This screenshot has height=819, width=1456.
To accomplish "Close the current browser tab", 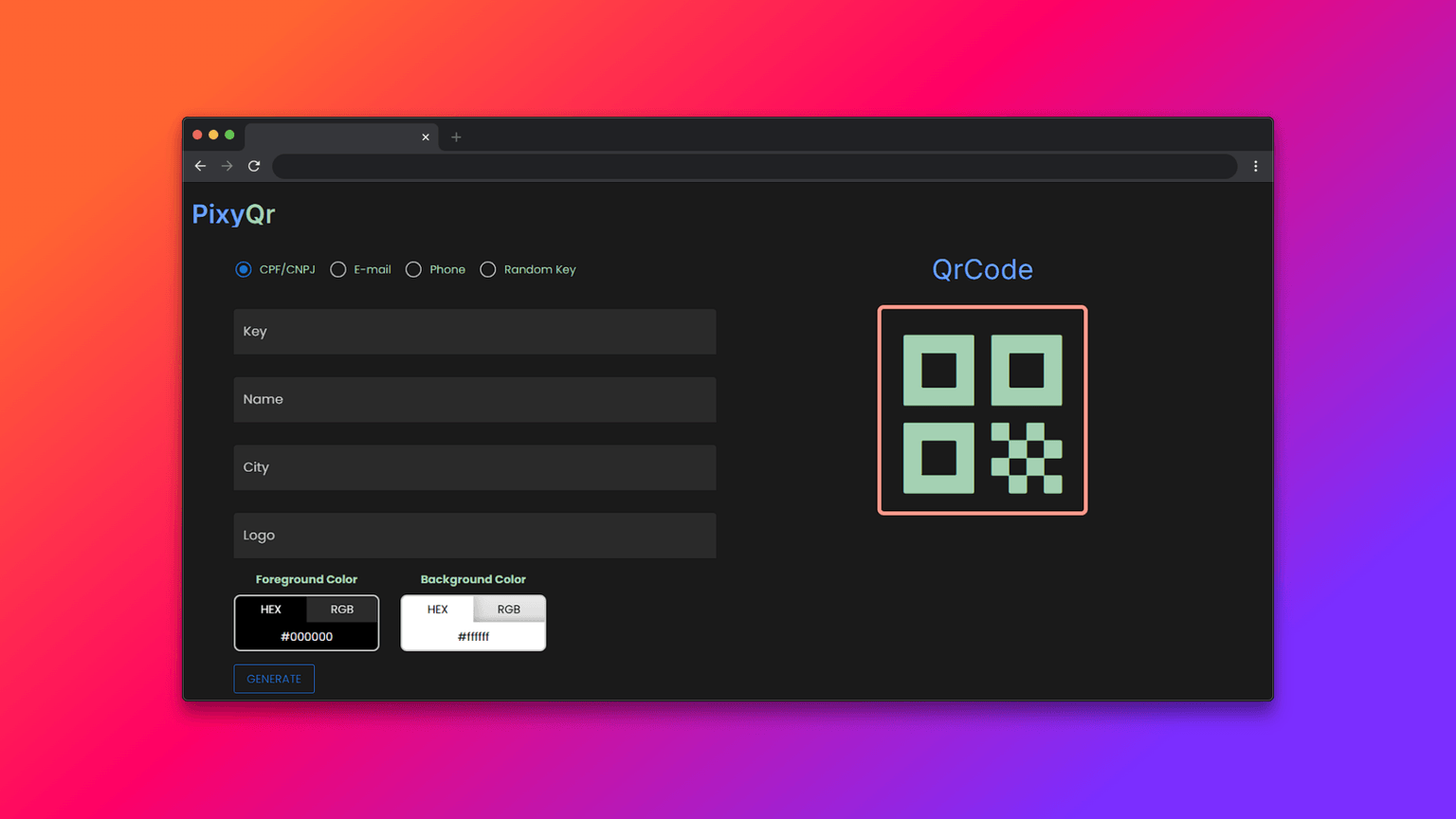I will click(x=426, y=137).
